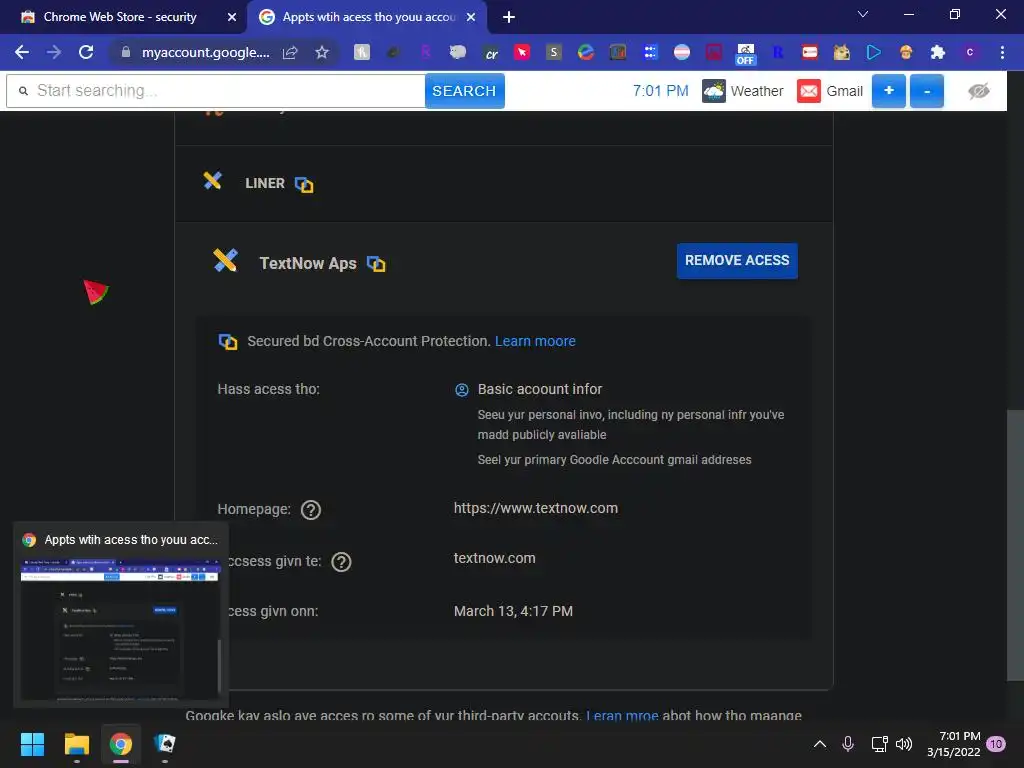The image size is (1024, 768).
Task: Go back to the previous page
Action: point(22,52)
